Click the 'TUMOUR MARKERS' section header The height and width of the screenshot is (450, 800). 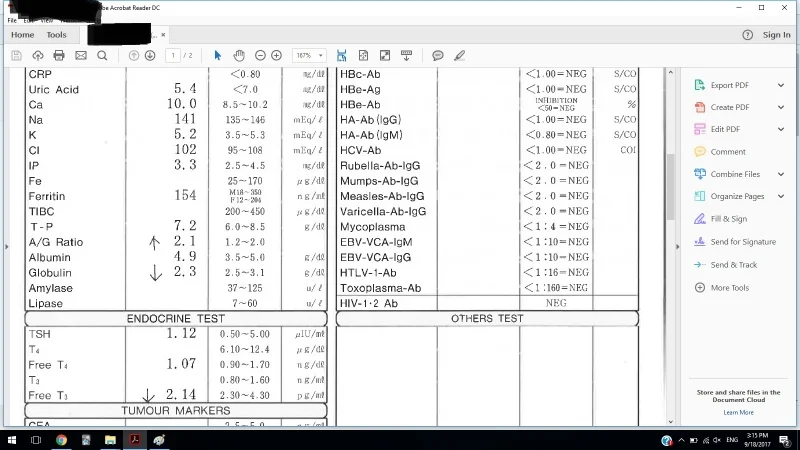pos(176,411)
